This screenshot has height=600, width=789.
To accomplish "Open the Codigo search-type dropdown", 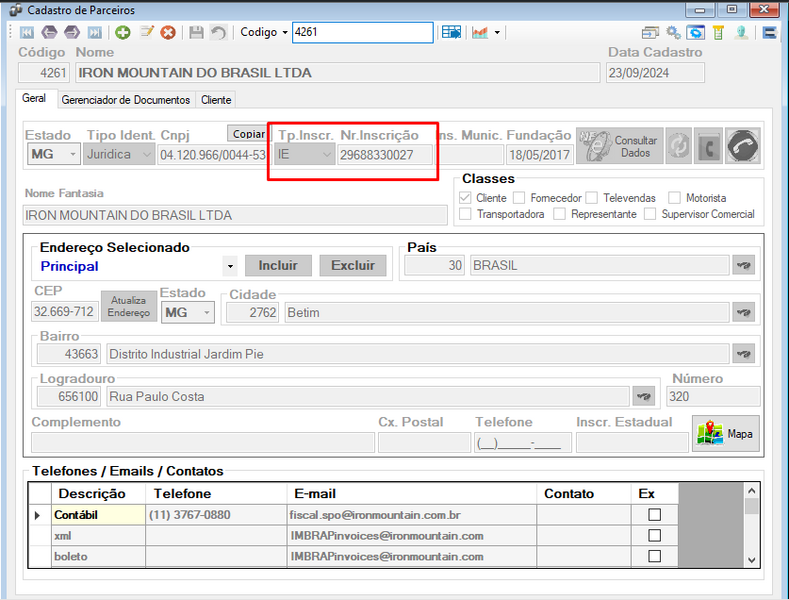I will [285, 33].
